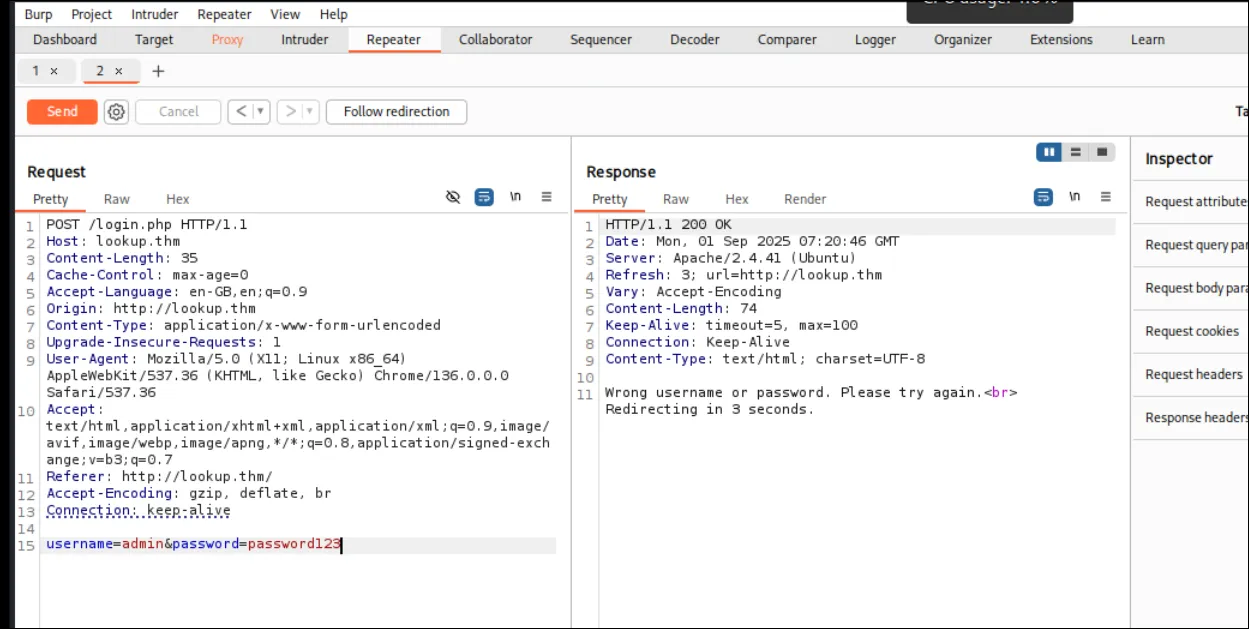Select Pretty view in Response pane
The height and width of the screenshot is (629, 1249).
click(609, 199)
